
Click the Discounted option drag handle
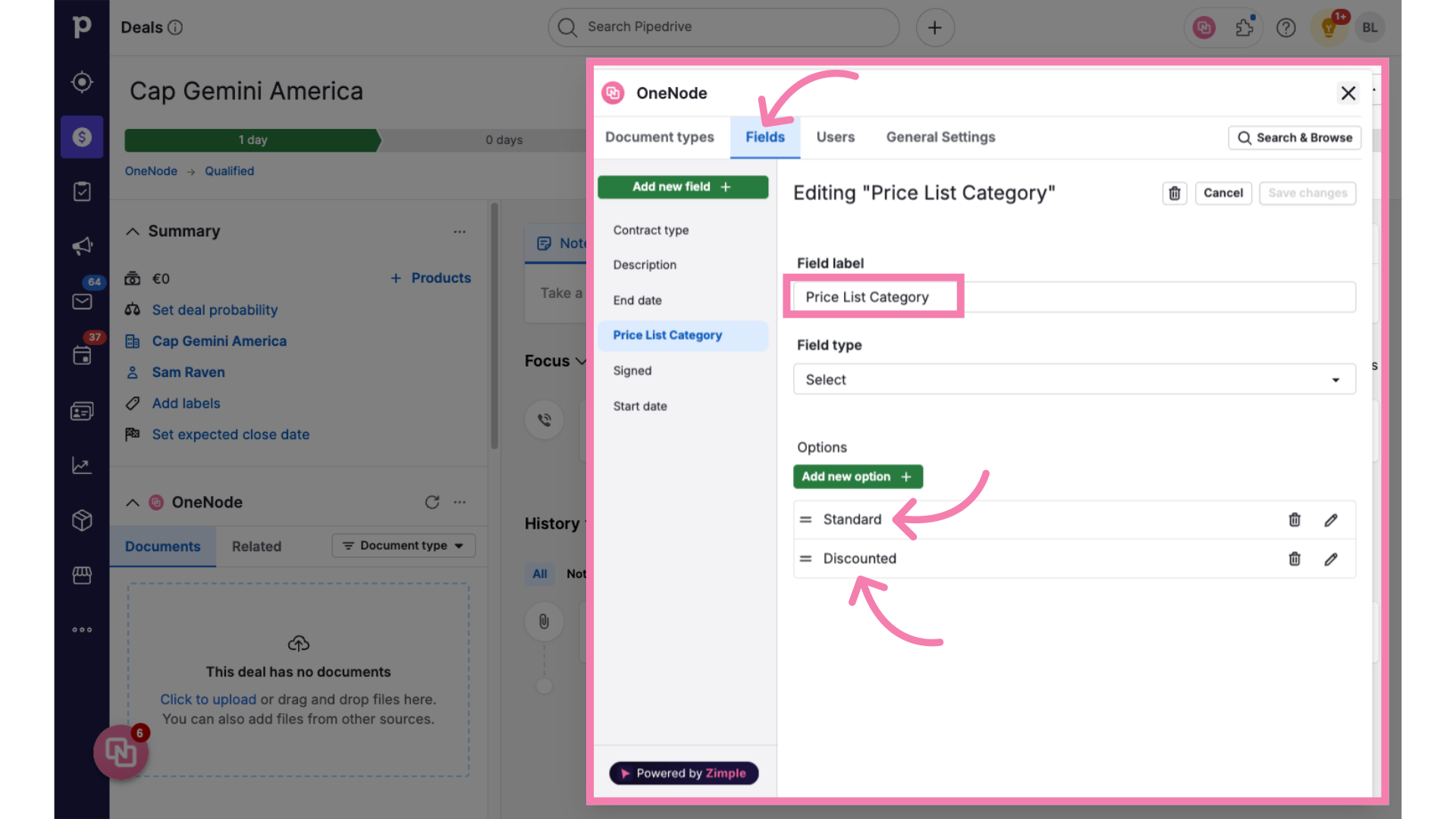[x=805, y=559]
